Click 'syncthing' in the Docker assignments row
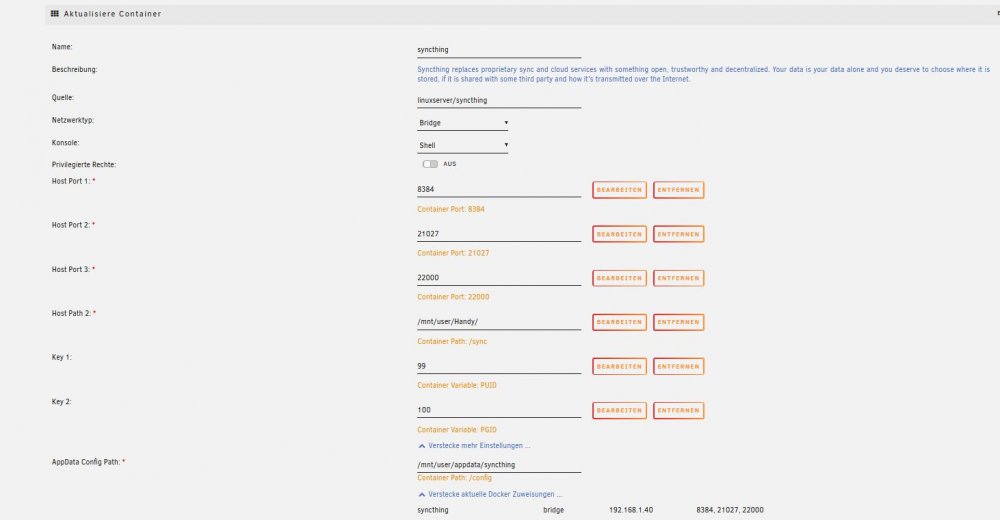 tap(433, 510)
